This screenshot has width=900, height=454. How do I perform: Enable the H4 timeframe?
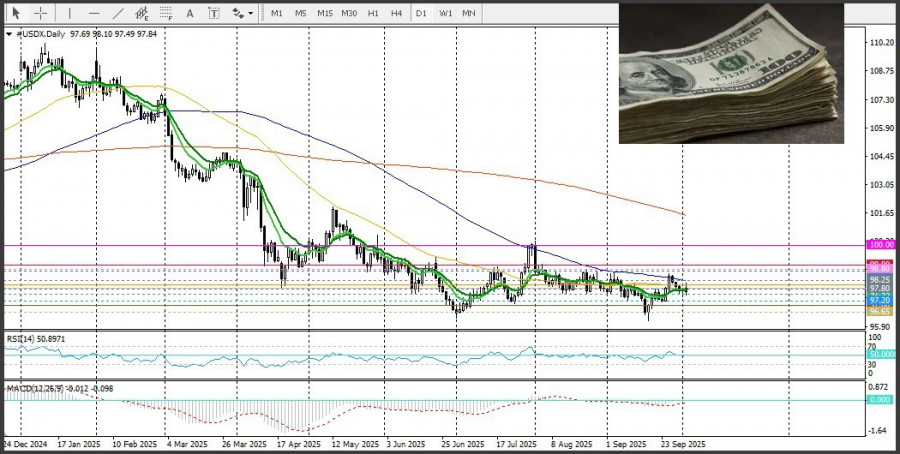pos(397,13)
